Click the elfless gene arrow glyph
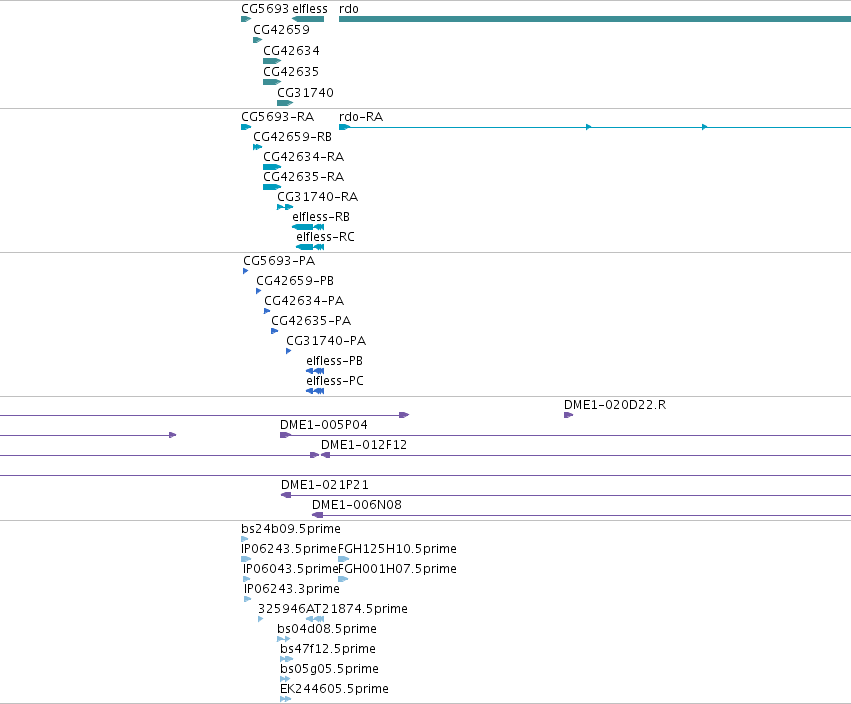 [x=308, y=19]
